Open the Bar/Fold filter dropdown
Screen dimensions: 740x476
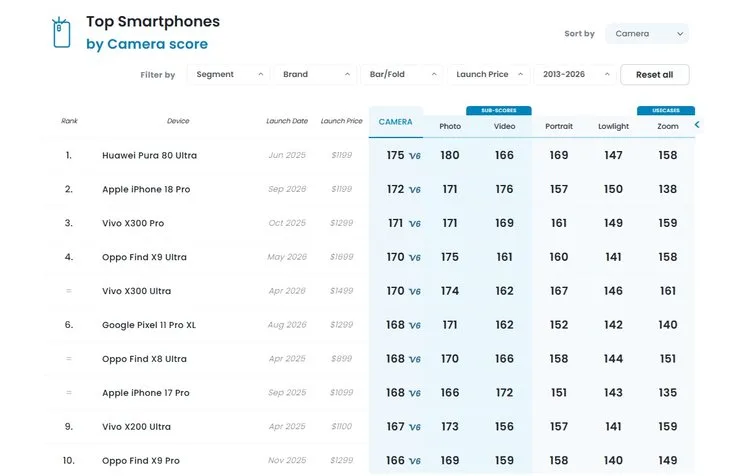click(x=402, y=75)
